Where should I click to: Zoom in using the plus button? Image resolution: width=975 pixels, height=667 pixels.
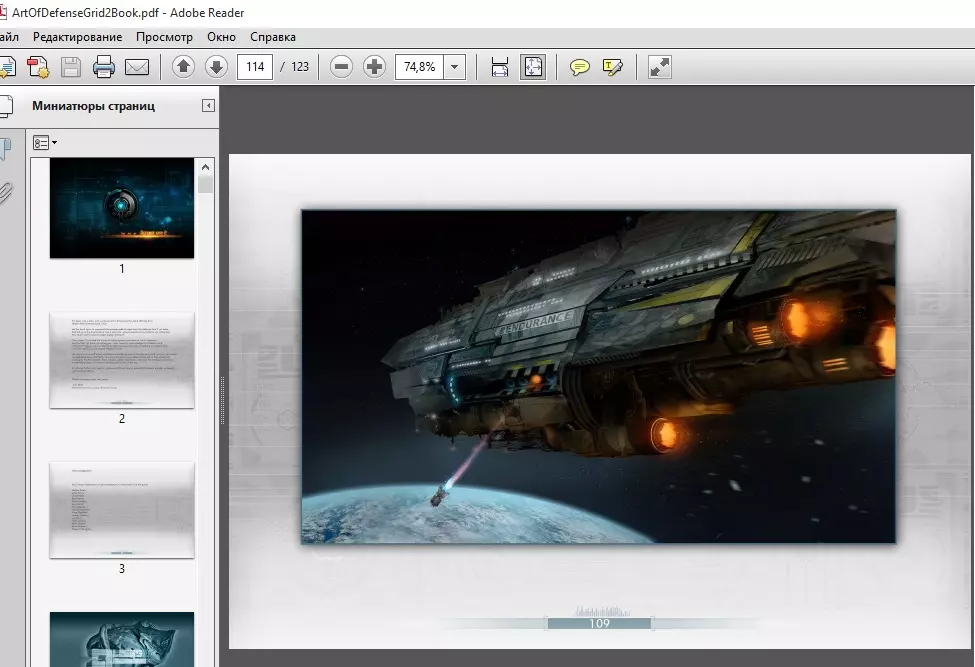click(375, 67)
